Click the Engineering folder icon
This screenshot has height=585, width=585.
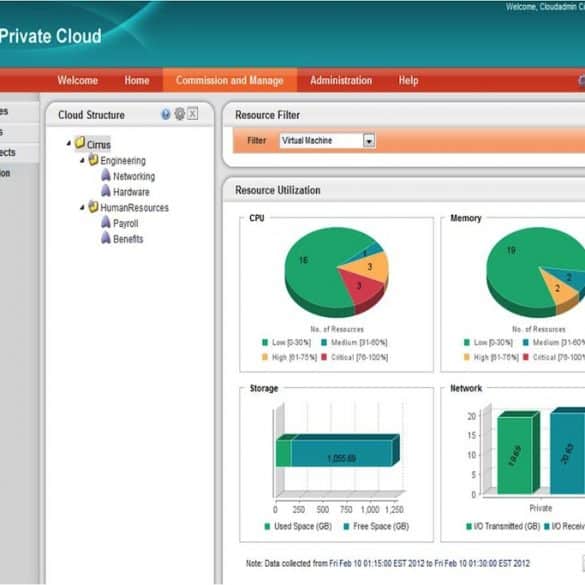click(x=93, y=160)
